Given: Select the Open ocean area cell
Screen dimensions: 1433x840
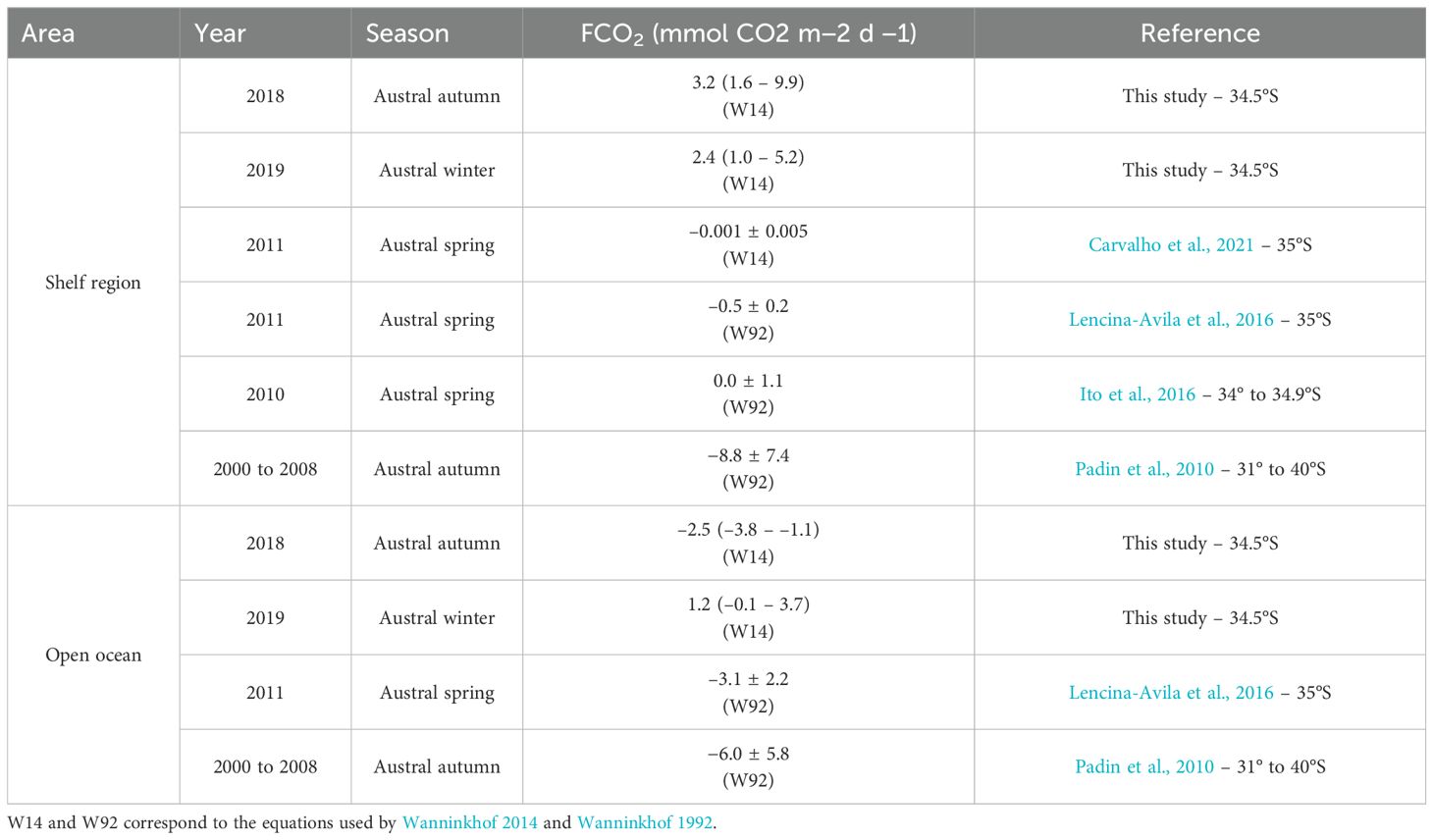Looking at the screenshot, I should pyautogui.click(x=93, y=656).
